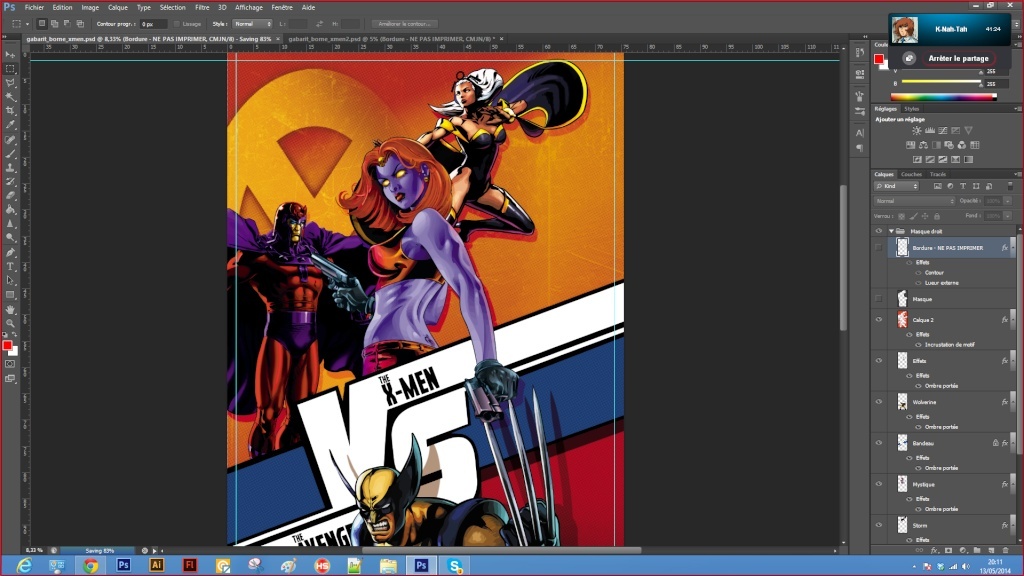Open Skype from the taskbar
This screenshot has height=576, width=1024.
tap(455, 566)
